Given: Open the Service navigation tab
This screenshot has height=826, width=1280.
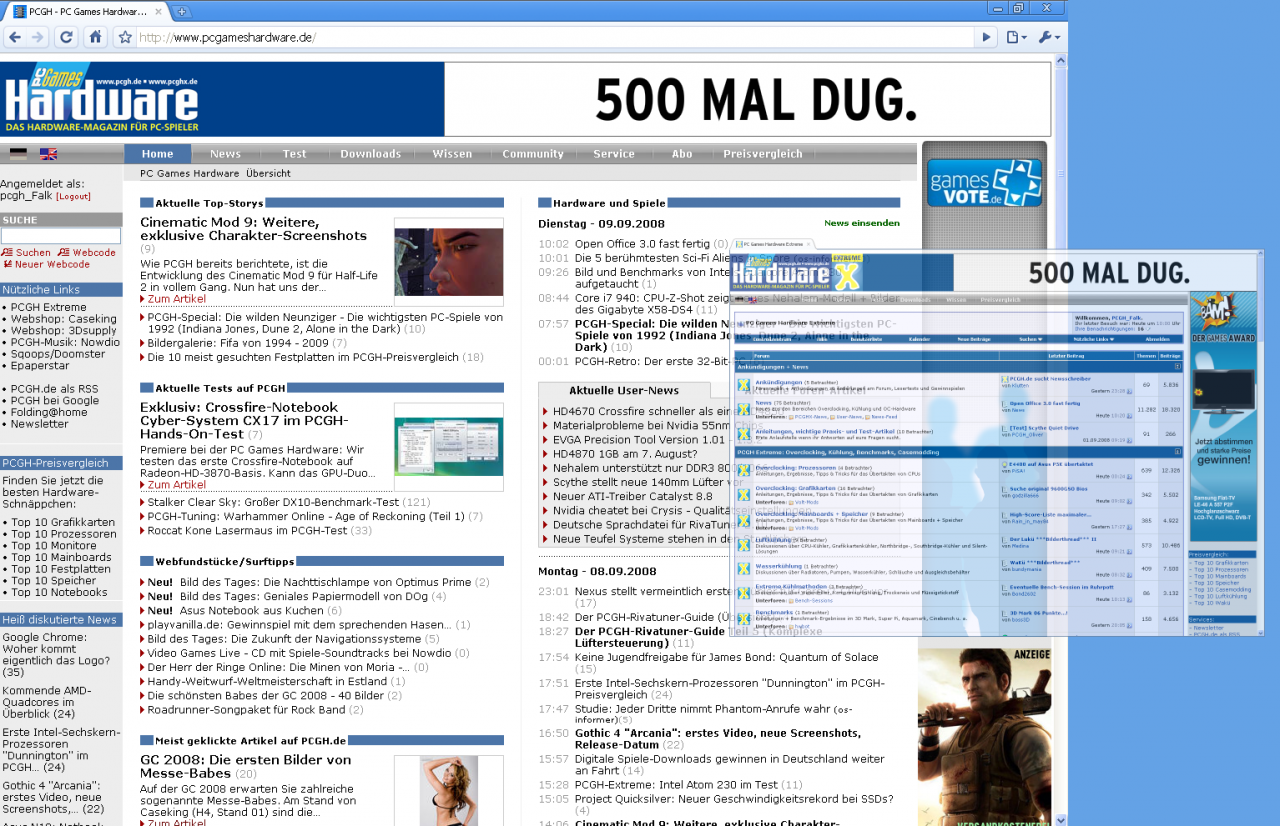Looking at the screenshot, I should (614, 154).
